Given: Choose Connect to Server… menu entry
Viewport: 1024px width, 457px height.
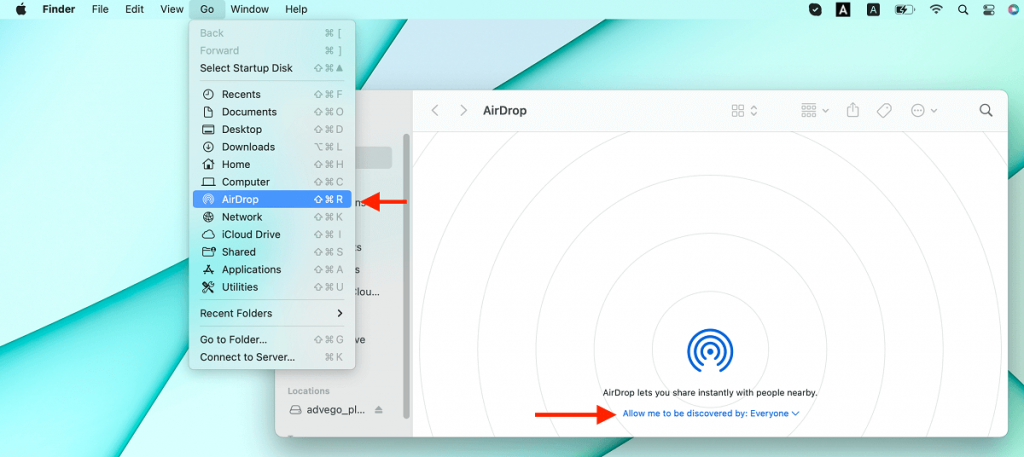Looking at the screenshot, I should [x=272, y=357].
